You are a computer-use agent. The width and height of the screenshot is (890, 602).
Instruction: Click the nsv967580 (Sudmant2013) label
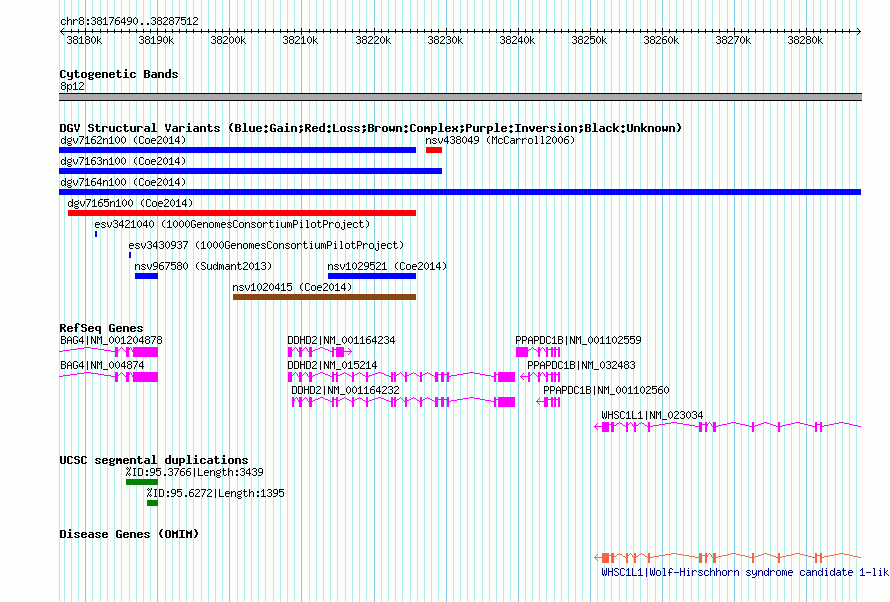click(203, 266)
